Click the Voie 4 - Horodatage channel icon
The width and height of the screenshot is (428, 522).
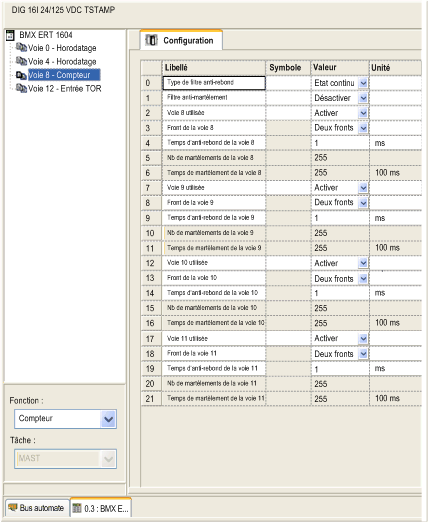21,61
